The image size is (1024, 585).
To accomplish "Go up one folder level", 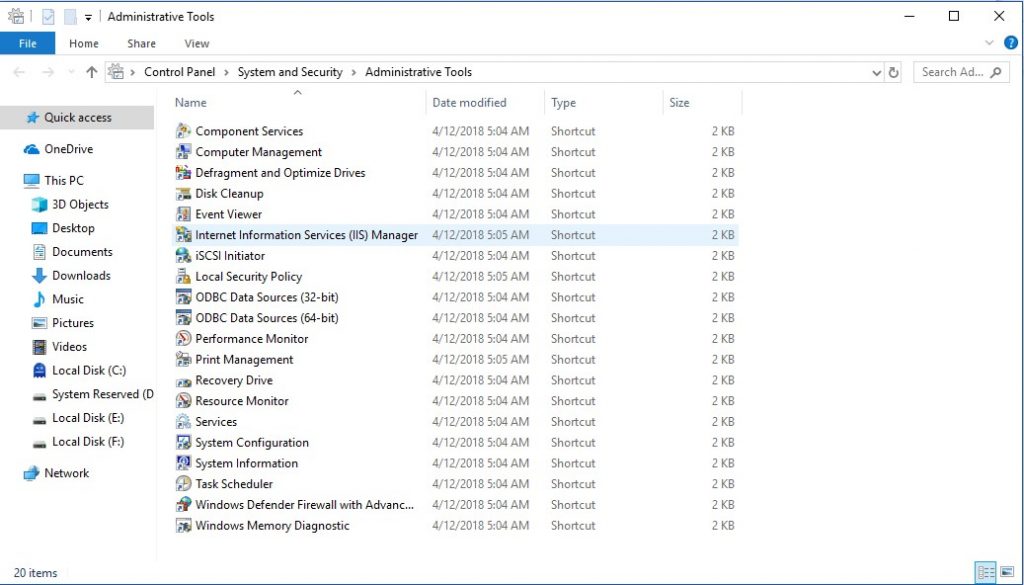I will (x=91, y=72).
